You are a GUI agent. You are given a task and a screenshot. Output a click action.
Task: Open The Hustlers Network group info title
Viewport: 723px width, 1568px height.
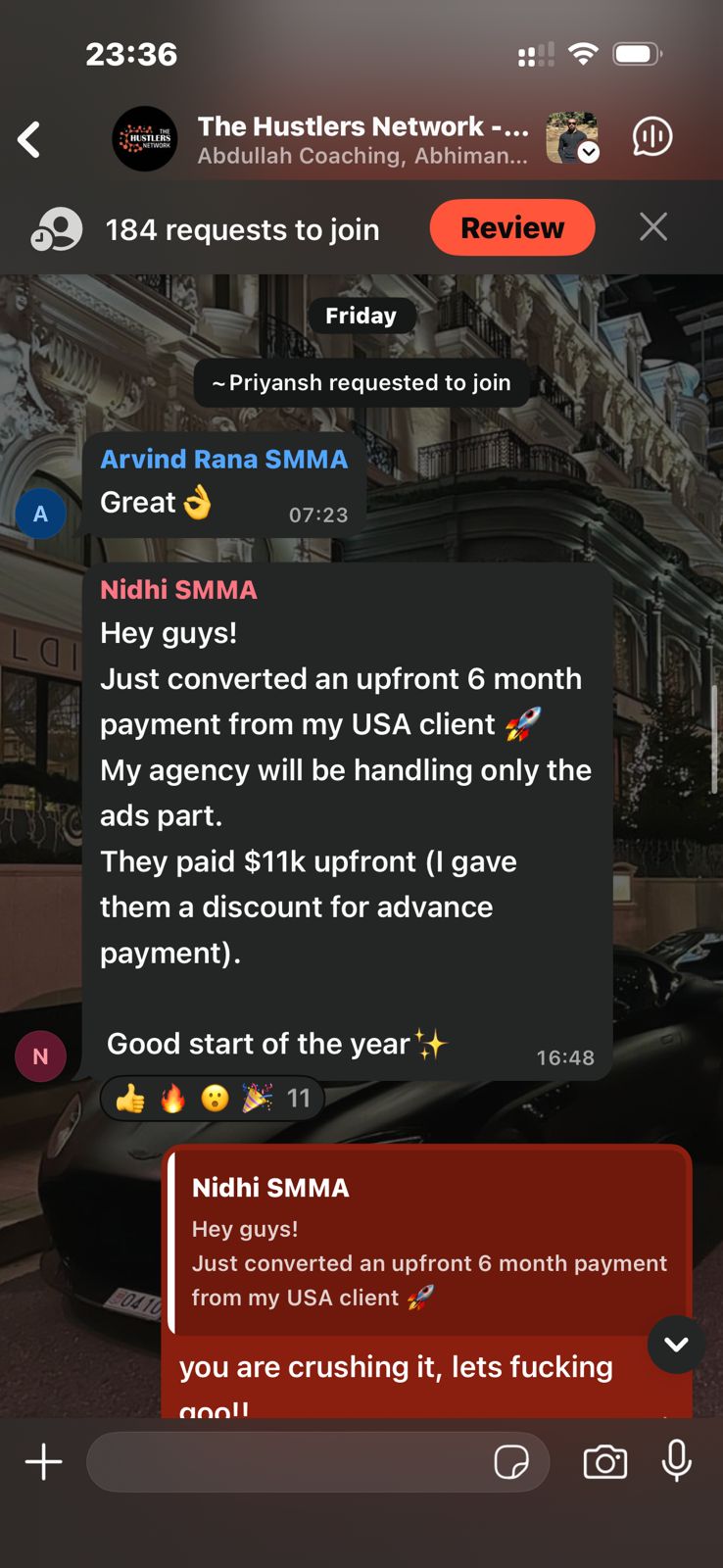[363, 126]
